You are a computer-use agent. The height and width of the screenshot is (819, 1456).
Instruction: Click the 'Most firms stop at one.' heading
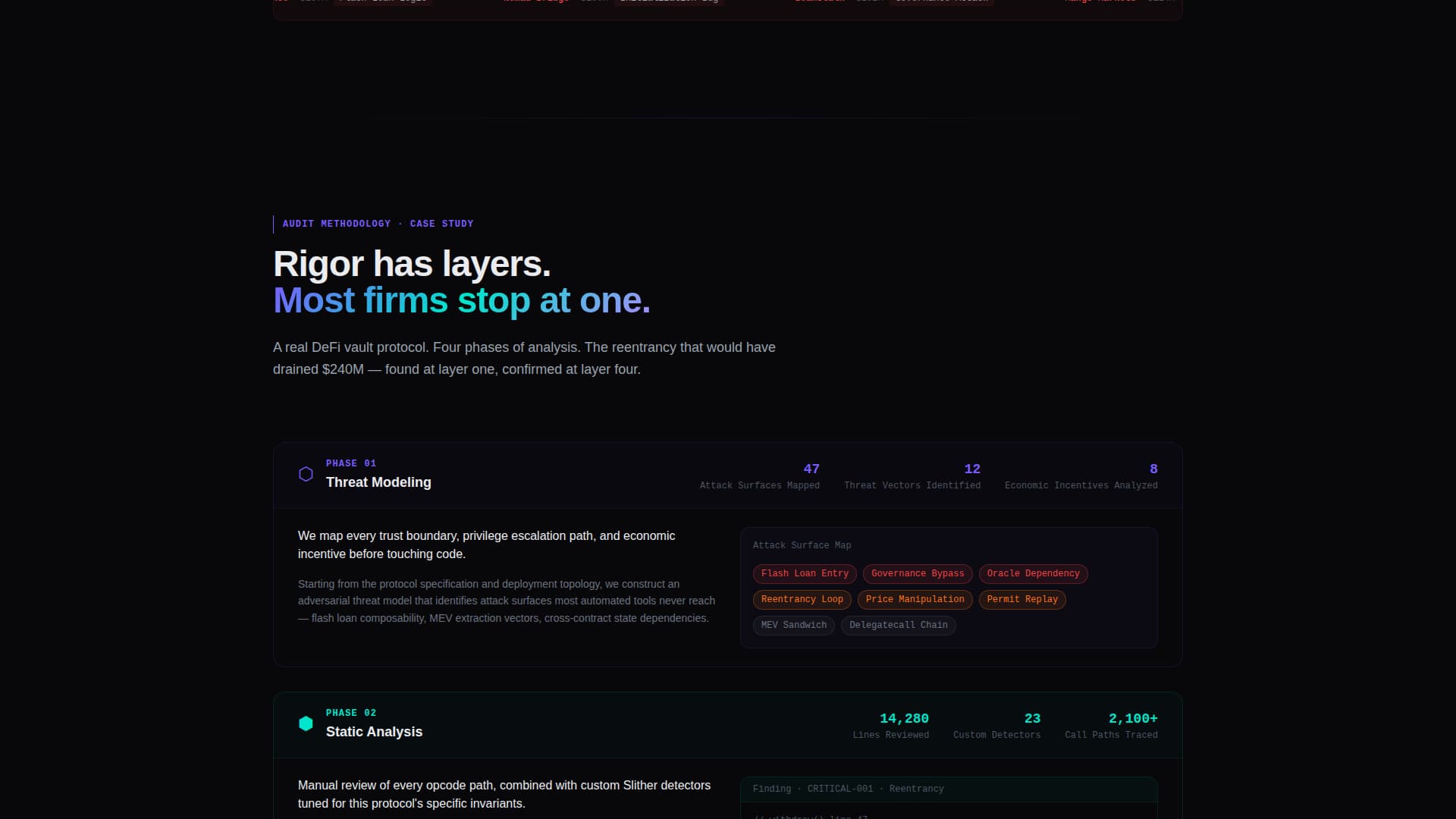pyautogui.click(x=462, y=300)
